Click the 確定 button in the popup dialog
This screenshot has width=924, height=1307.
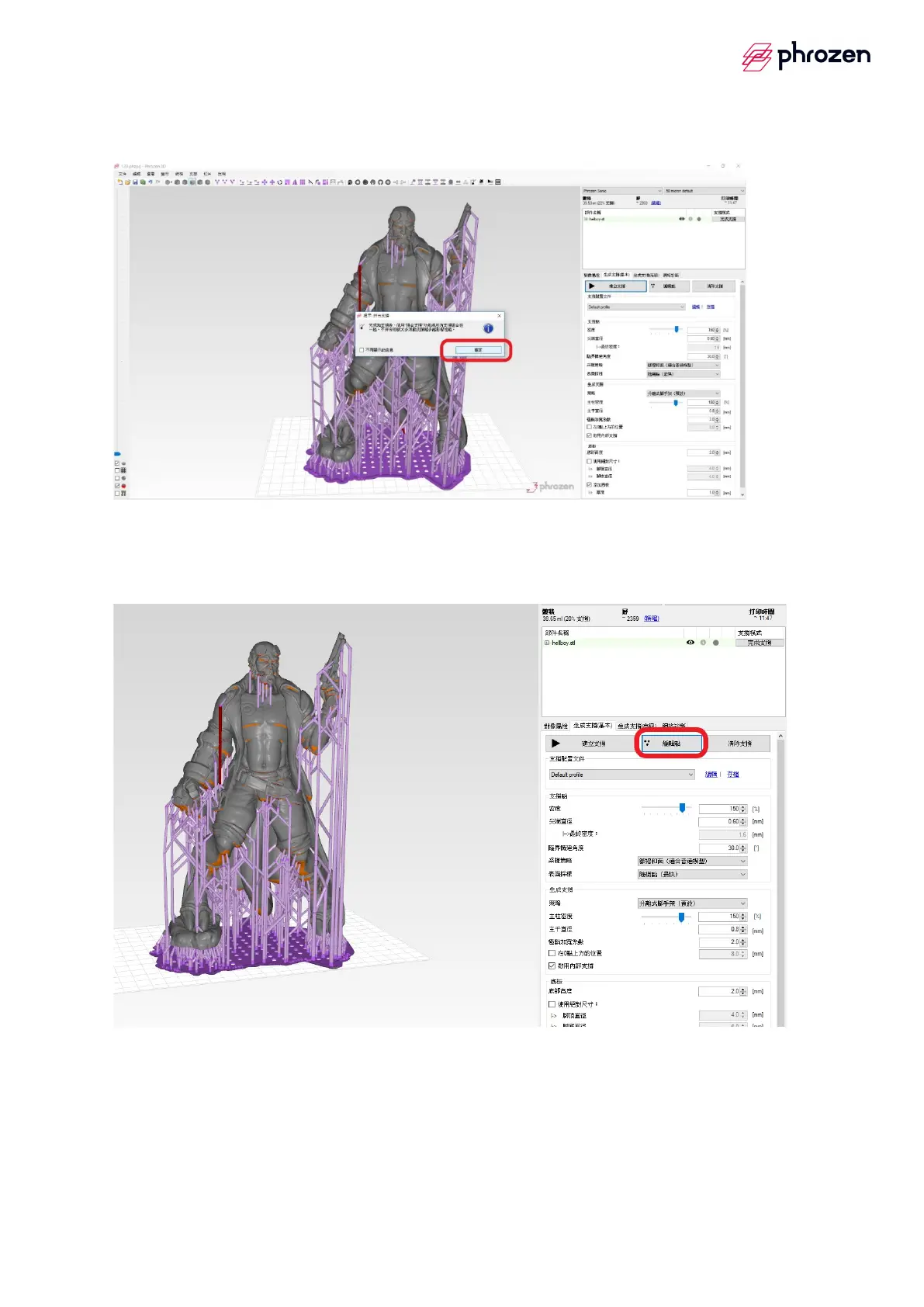coord(478,350)
